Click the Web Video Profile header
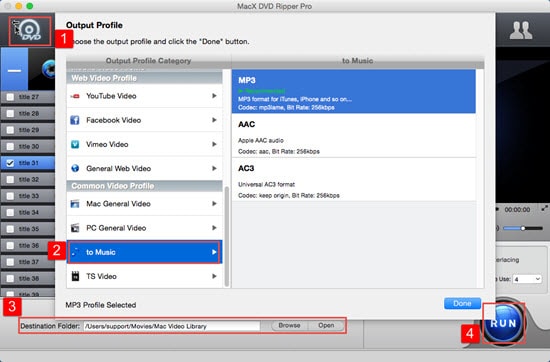The height and width of the screenshot is (362, 550). [x=145, y=78]
